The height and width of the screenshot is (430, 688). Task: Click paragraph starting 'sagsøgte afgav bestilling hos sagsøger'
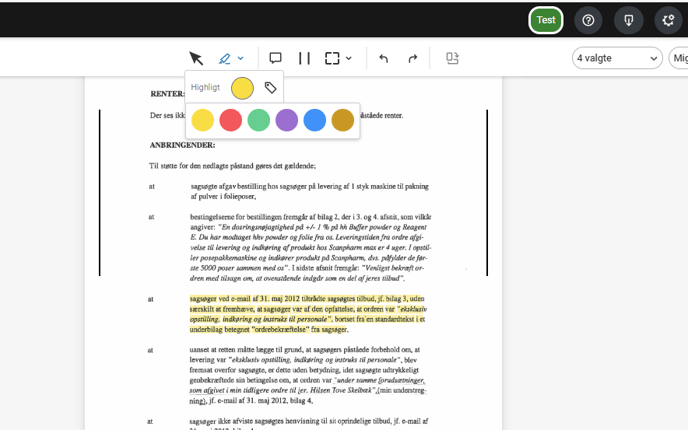310,191
